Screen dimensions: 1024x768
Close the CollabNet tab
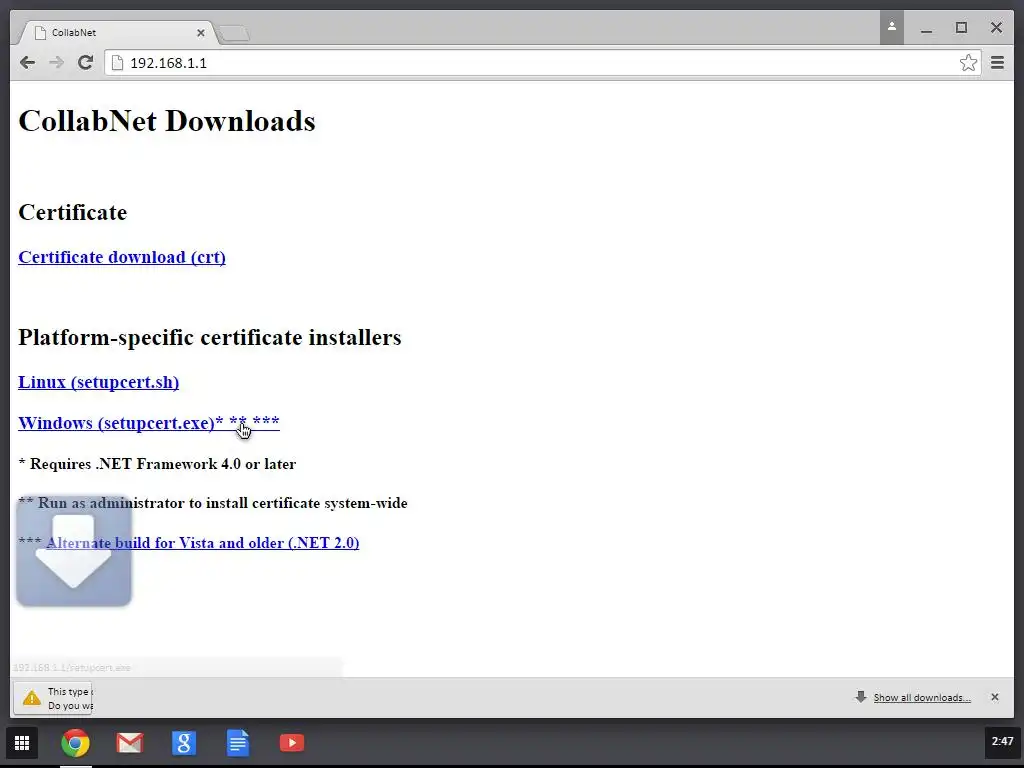(200, 33)
